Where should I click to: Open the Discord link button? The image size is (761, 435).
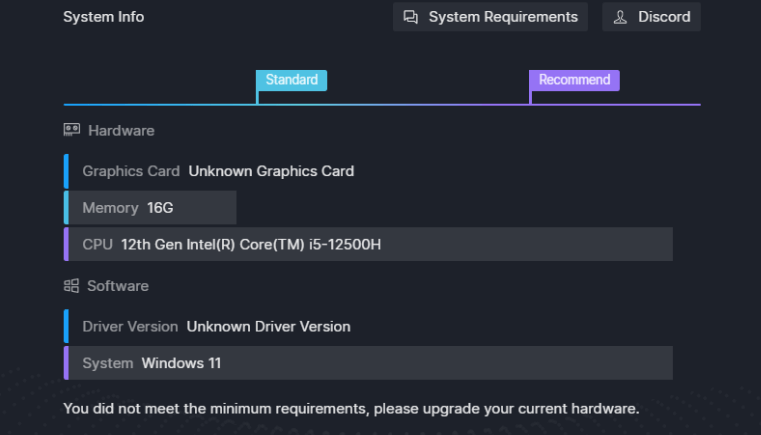pyautogui.click(x=651, y=17)
